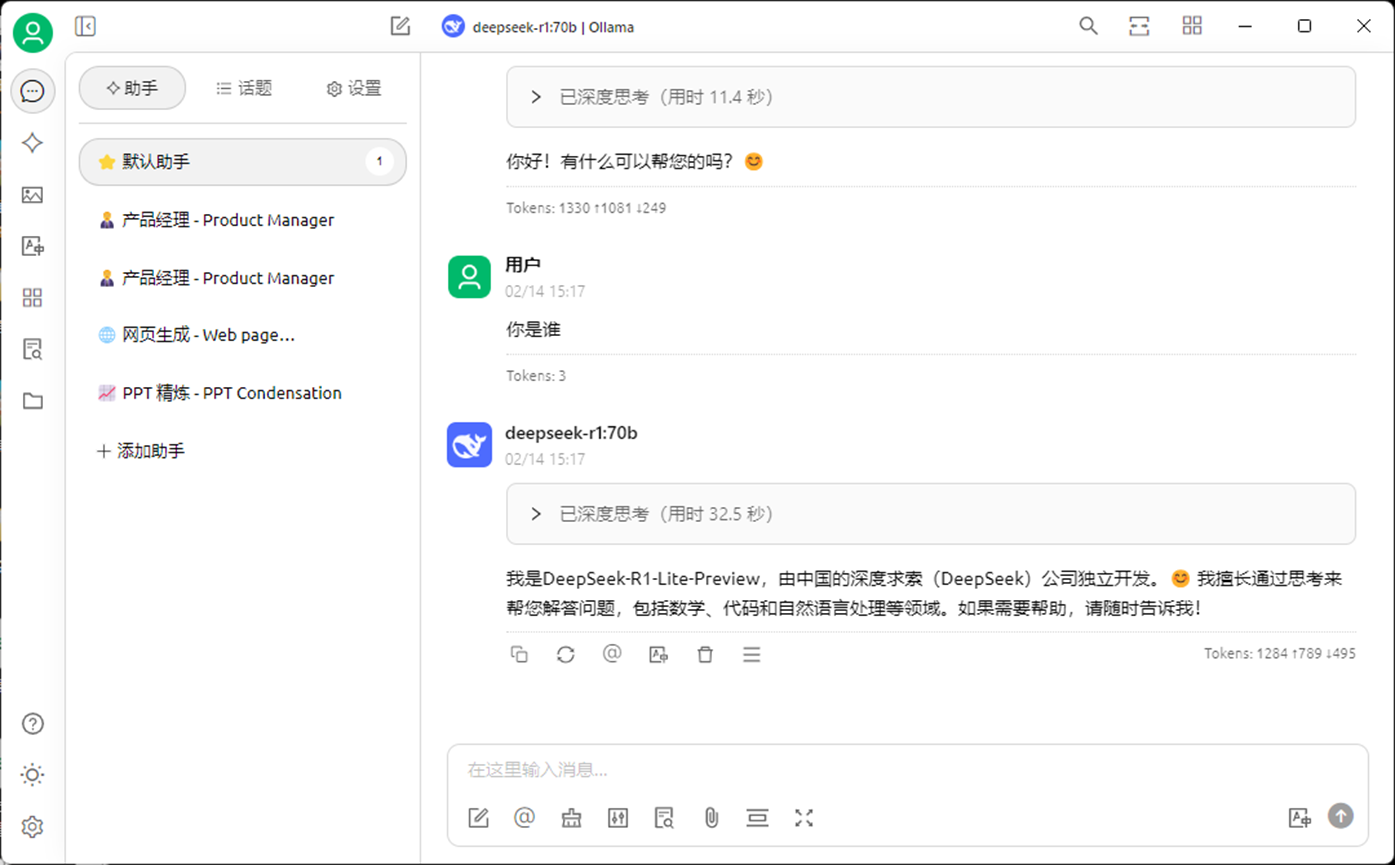The image size is (1395, 865).
Task: Expand the 11.4 秒 deep thinking block
Action: pos(931,97)
